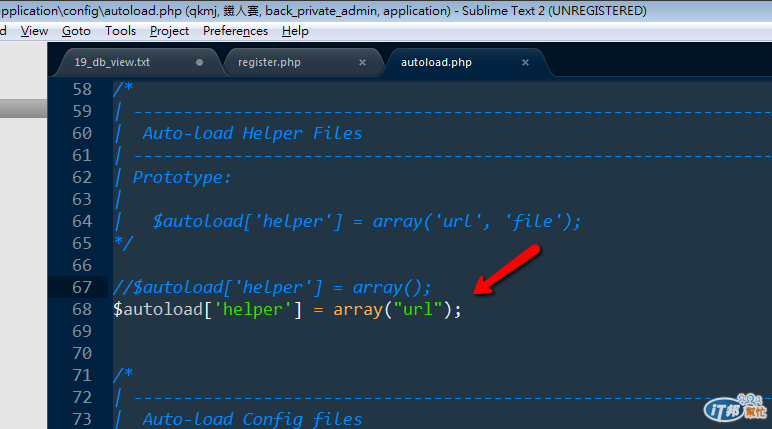Click line number 64 in gutter
This screenshot has width=772, height=429.
82,221
